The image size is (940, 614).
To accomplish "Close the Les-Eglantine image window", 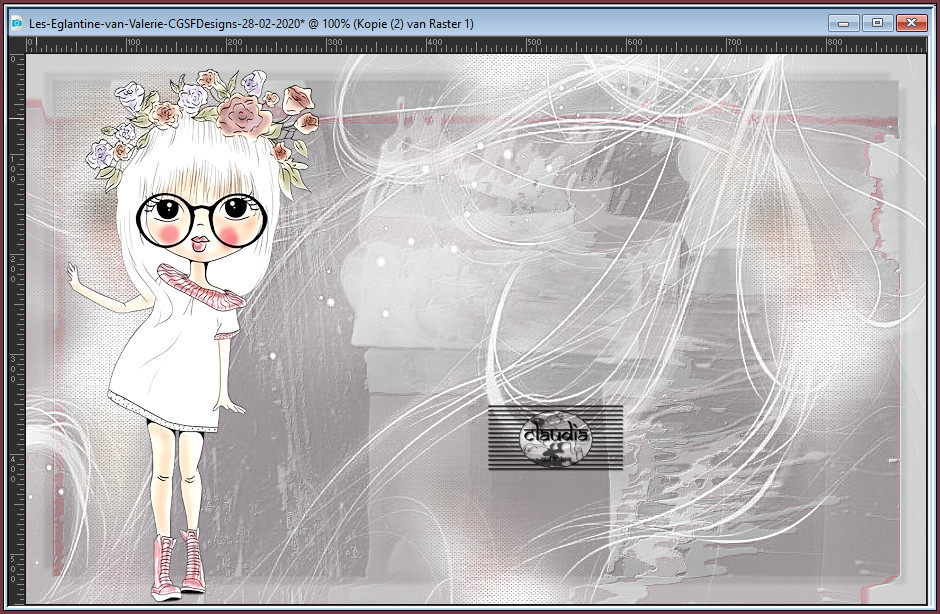I will 911,23.
